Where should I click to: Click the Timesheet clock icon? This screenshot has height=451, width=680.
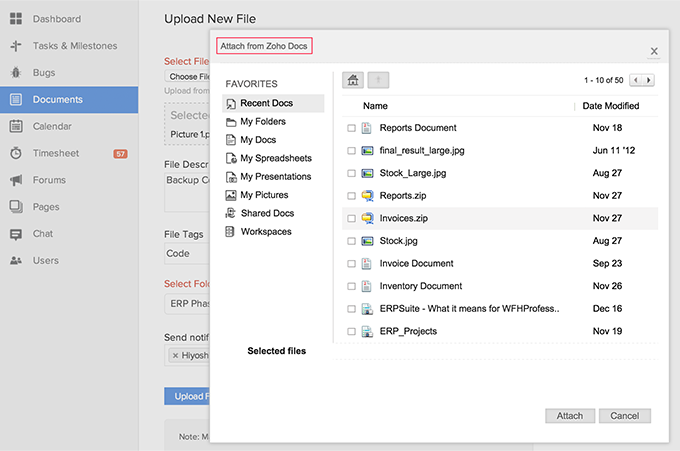coord(16,153)
